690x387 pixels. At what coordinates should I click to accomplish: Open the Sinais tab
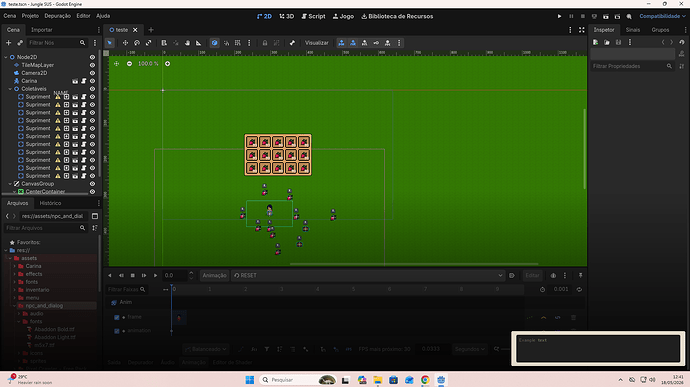click(x=633, y=30)
